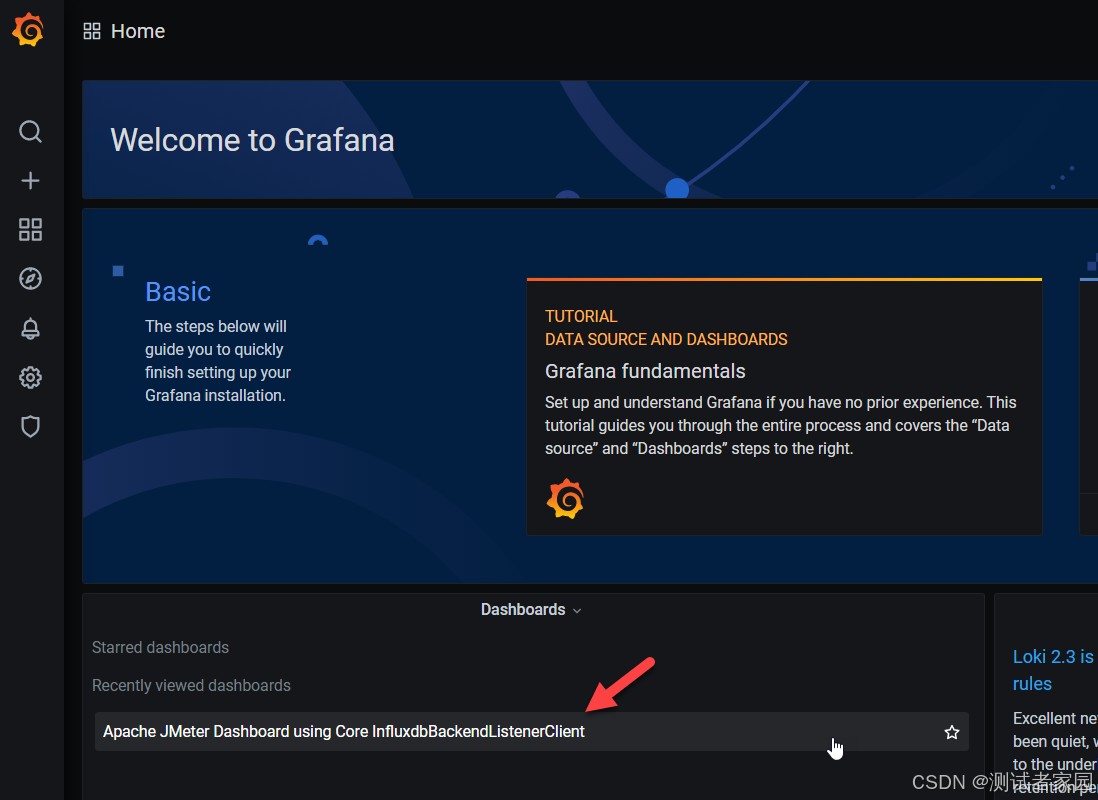Click the Welcome to Grafana banner title
The width and height of the screenshot is (1098, 800).
click(252, 140)
